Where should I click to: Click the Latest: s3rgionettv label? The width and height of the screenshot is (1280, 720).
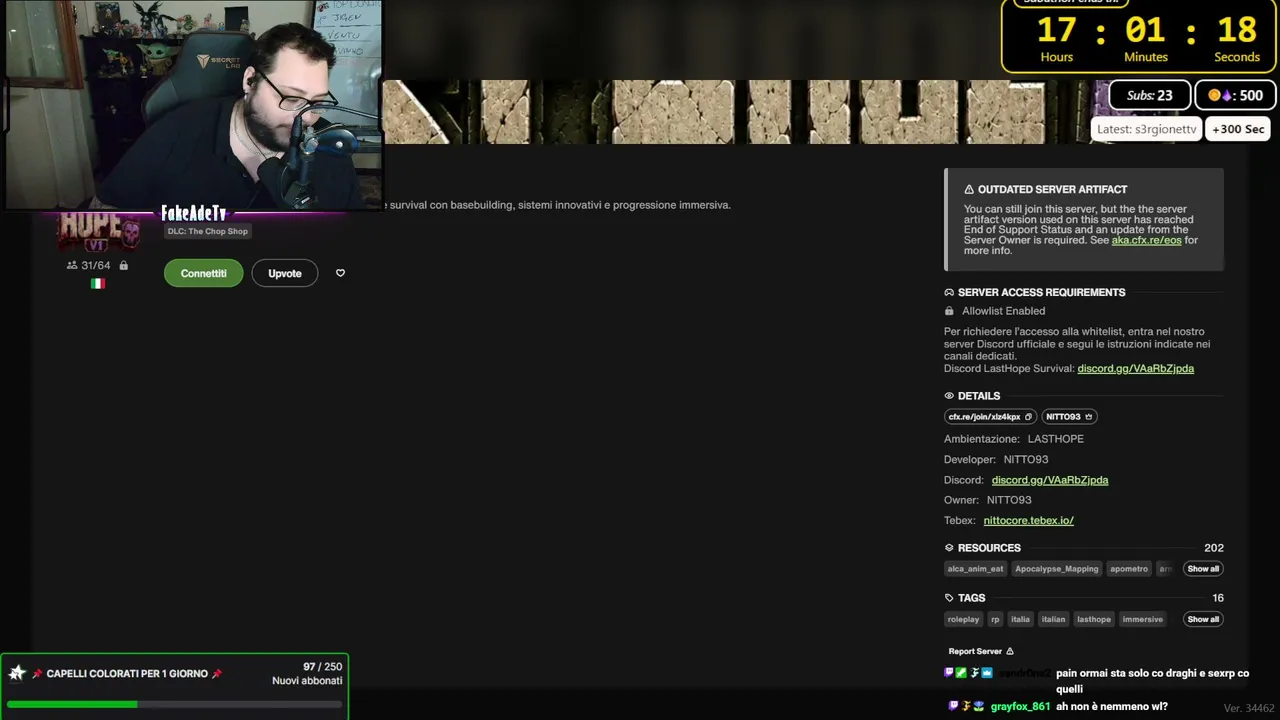coord(1147,129)
